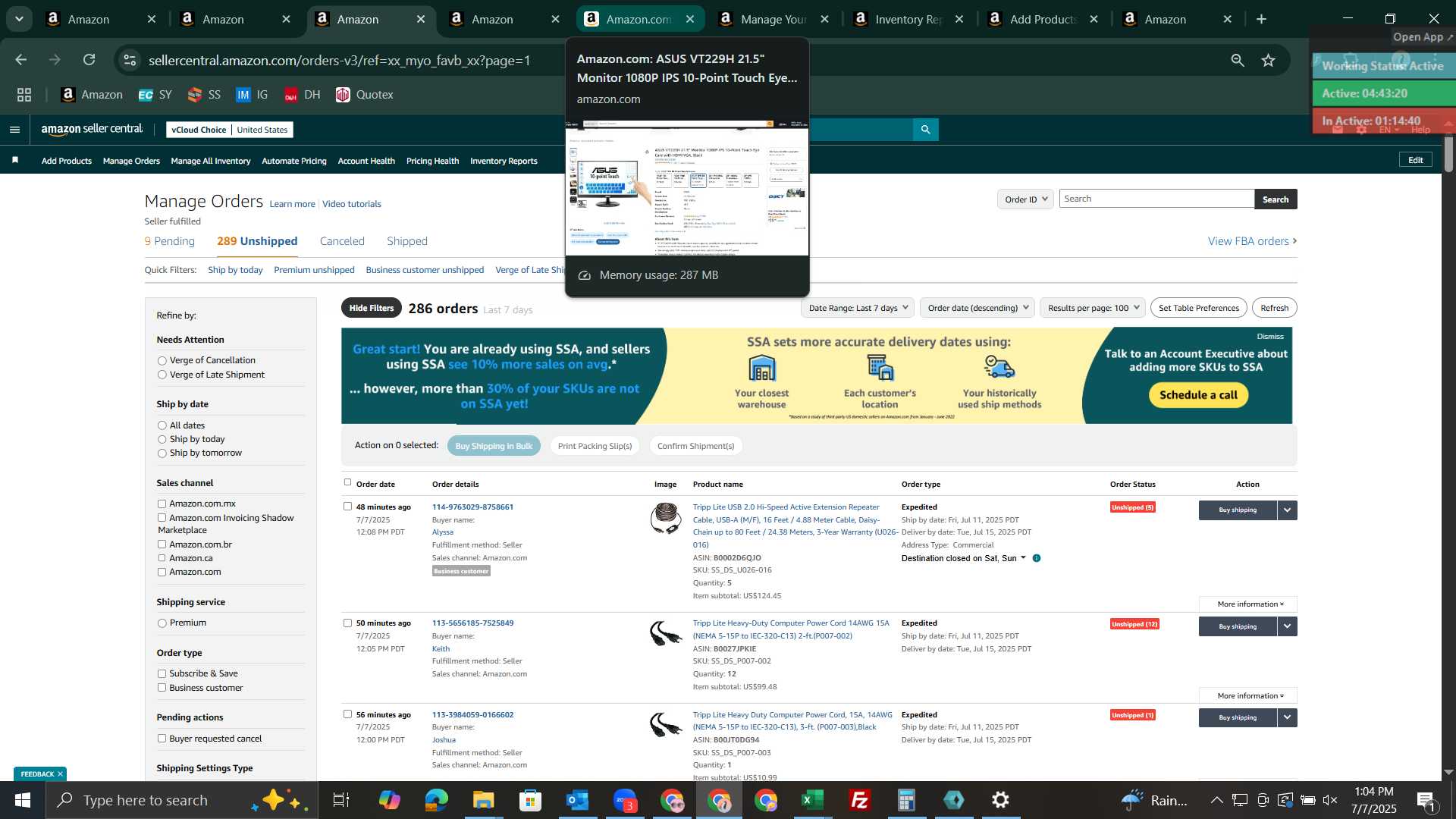
Task: Open site information icon in address bar
Action: pos(130,60)
